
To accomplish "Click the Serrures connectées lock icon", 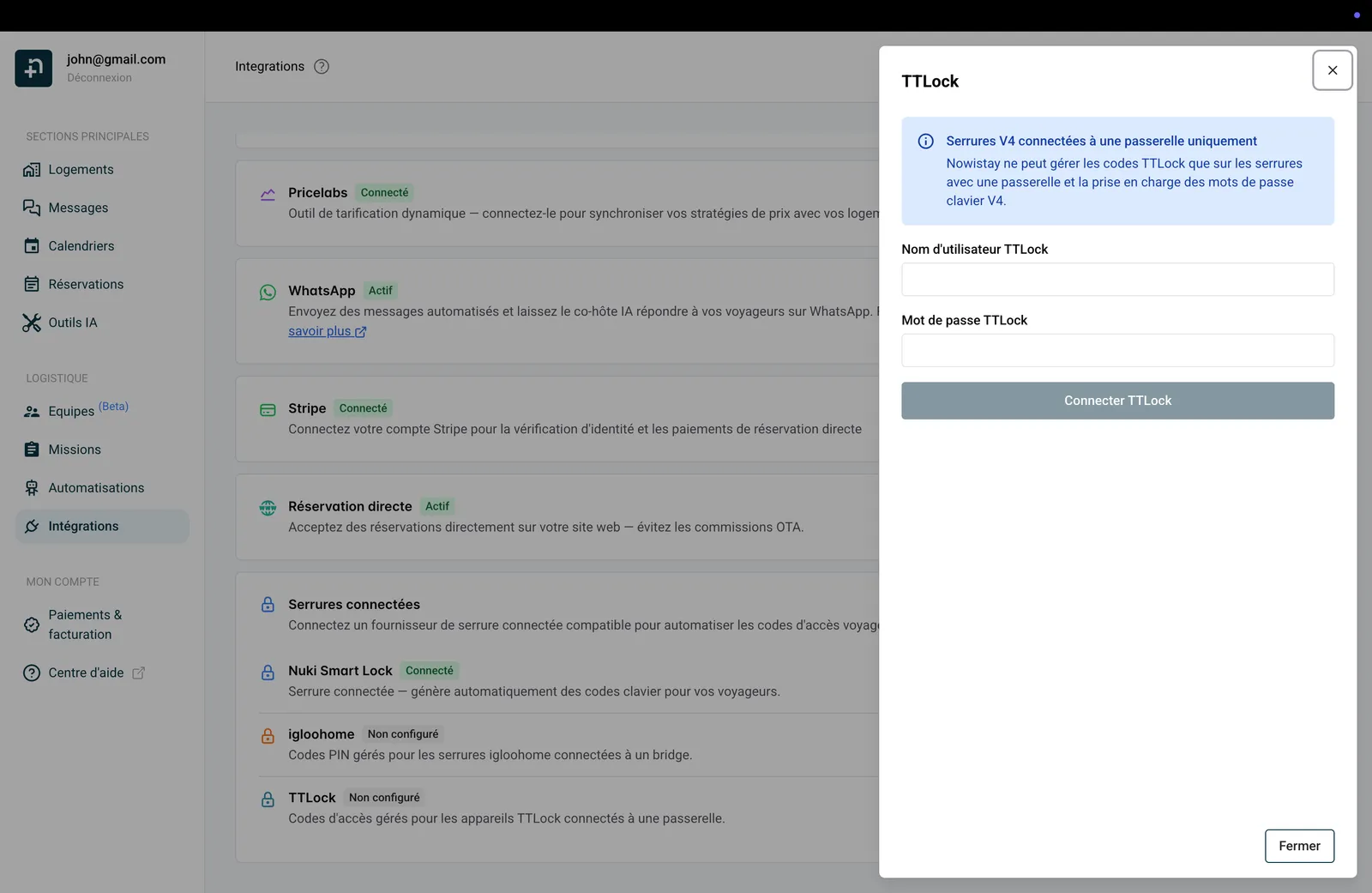I will [268, 605].
